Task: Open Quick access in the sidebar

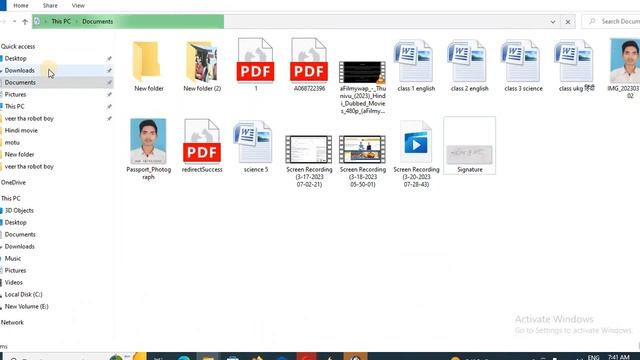Action: (x=18, y=47)
